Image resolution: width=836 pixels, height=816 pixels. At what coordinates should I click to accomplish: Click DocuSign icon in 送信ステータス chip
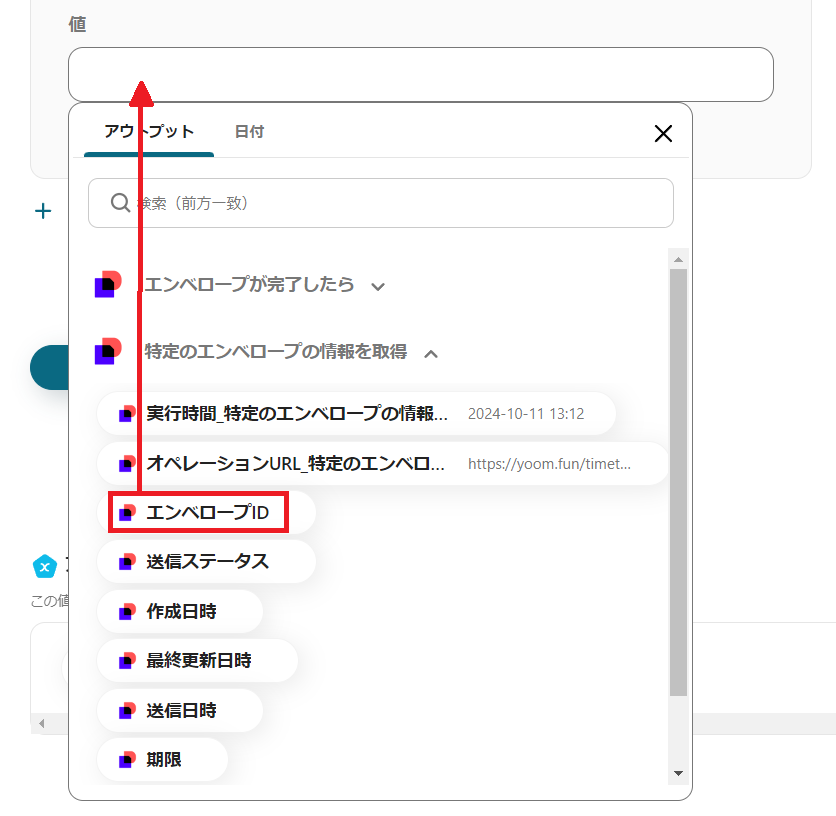127,562
